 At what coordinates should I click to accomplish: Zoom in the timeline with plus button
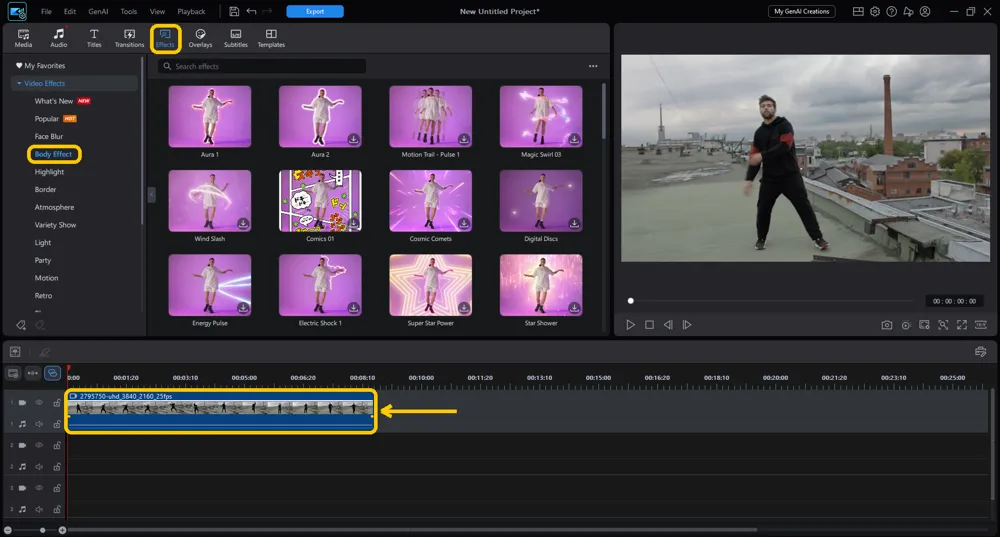[x=62, y=530]
